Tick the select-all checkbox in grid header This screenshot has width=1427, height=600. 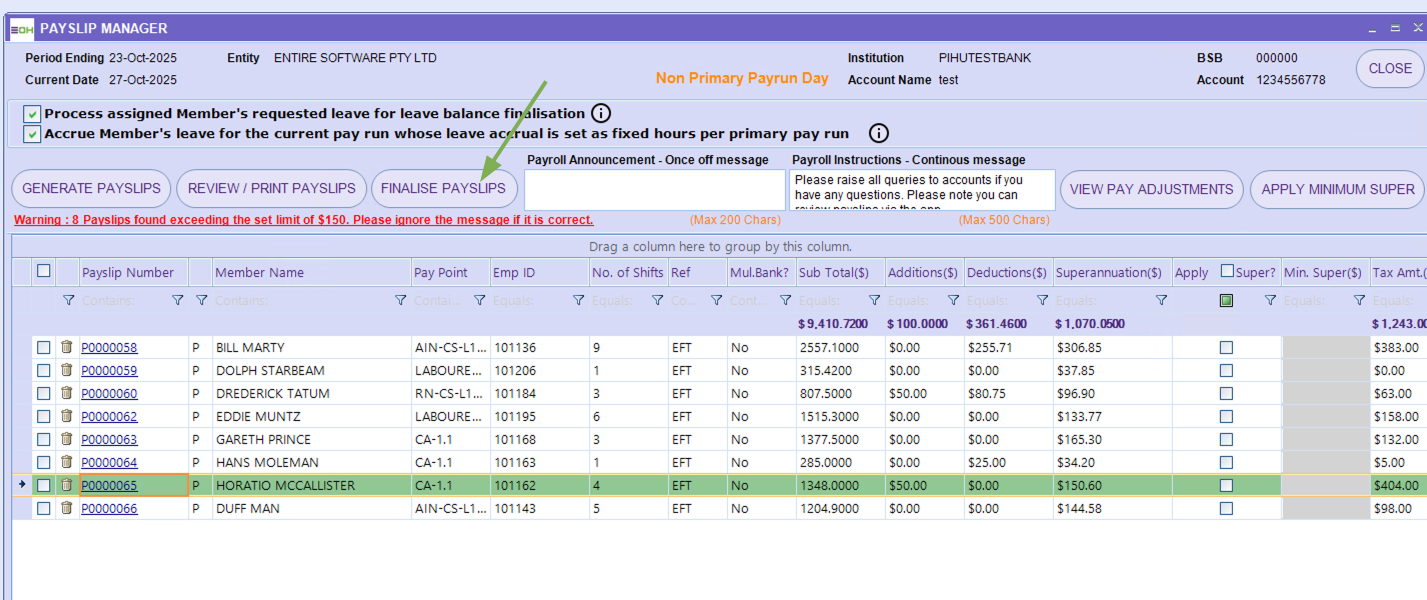tap(43, 271)
